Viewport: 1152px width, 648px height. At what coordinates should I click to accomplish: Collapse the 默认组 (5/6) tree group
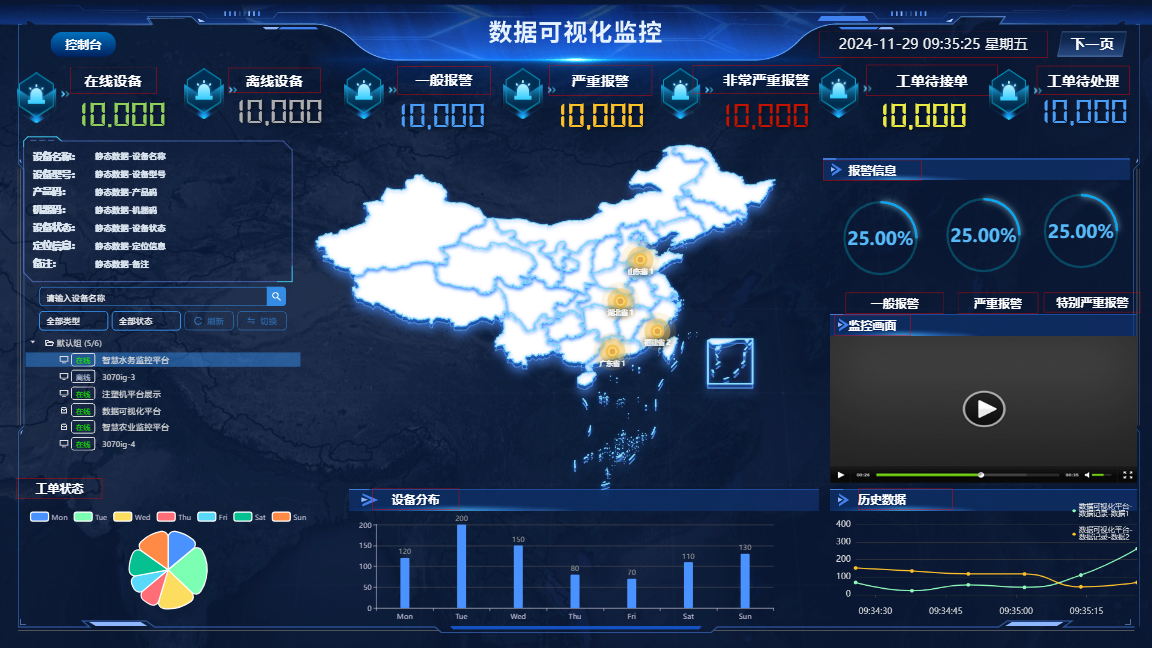click(x=33, y=343)
